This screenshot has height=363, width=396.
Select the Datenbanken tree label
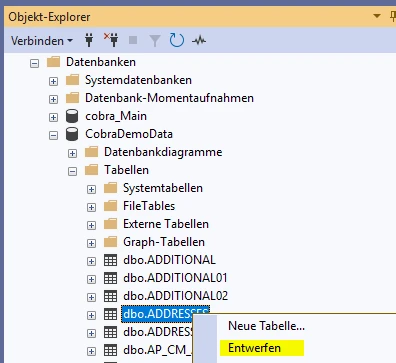coord(101,62)
